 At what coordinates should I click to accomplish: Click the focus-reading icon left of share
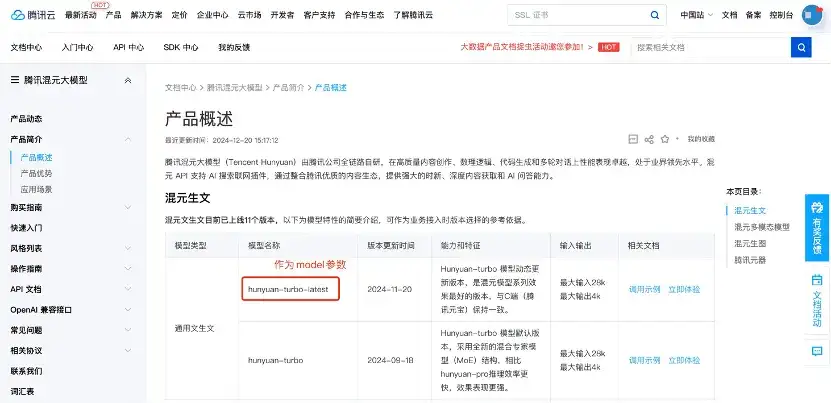632,140
